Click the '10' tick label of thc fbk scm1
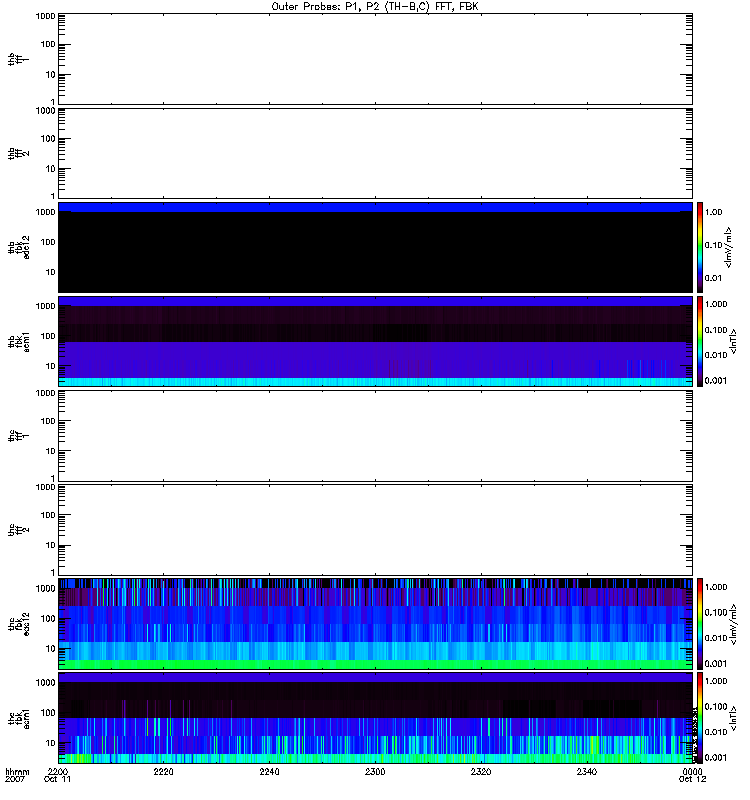 coord(51,743)
